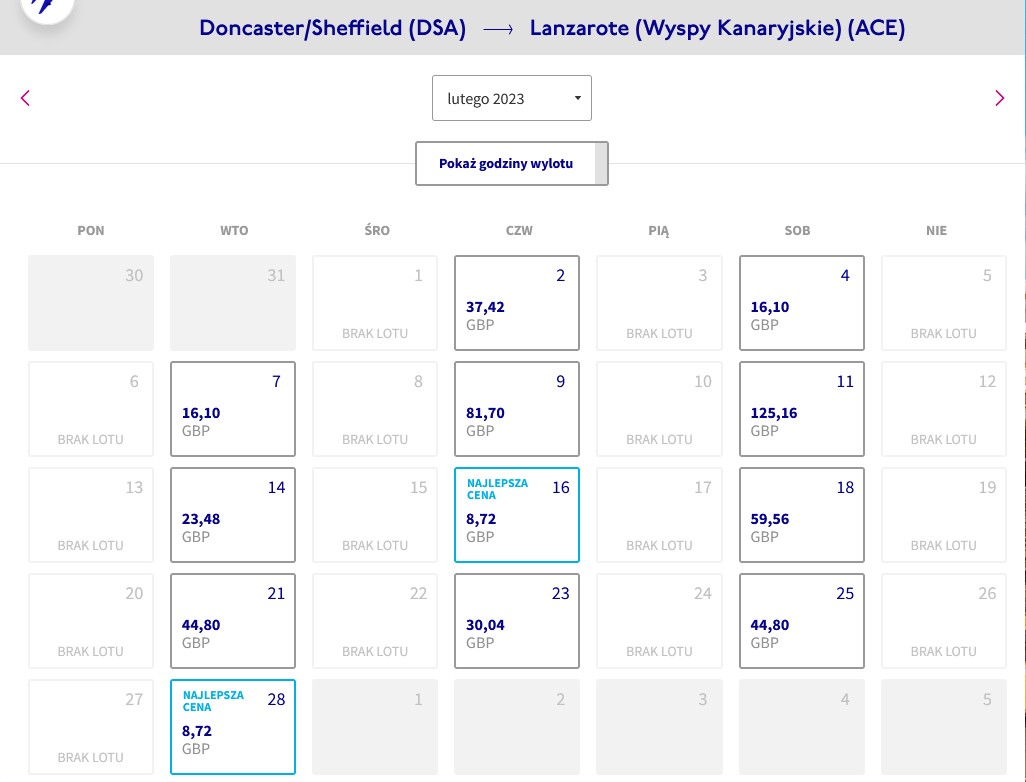Open the 'lutego 2023' month dropdown
The height and width of the screenshot is (782, 1026).
click(512, 98)
